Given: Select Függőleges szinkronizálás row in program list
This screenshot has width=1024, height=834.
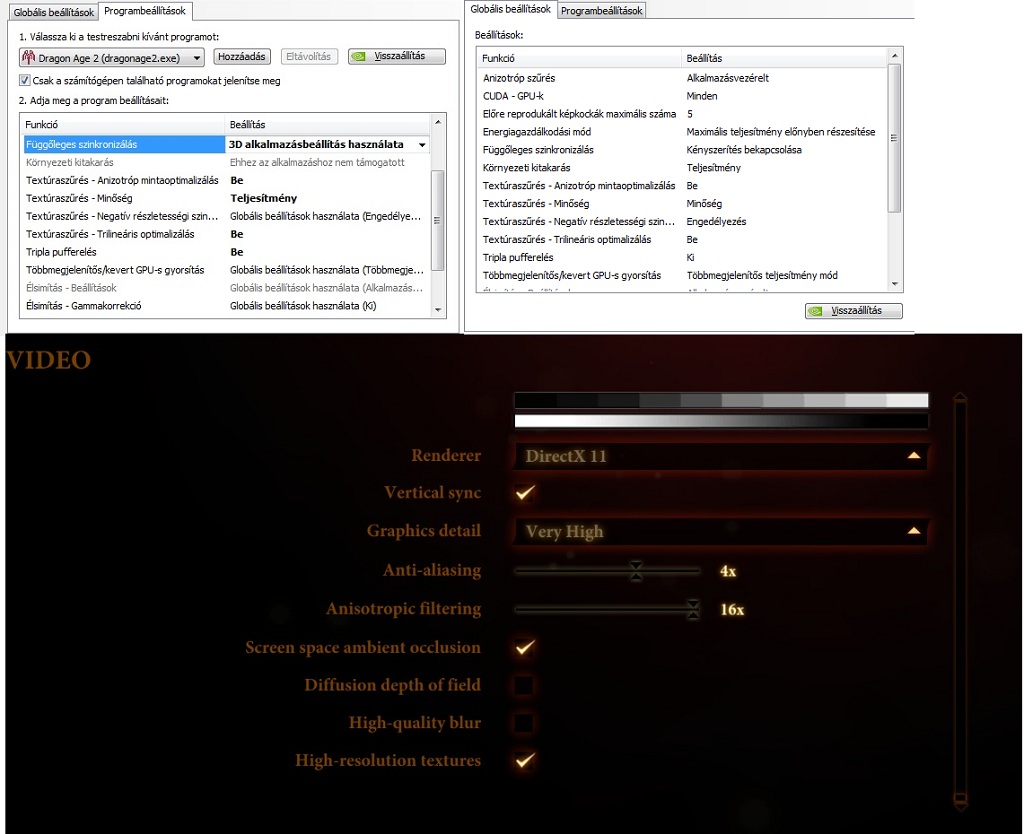Looking at the screenshot, I should tap(226, 144).
